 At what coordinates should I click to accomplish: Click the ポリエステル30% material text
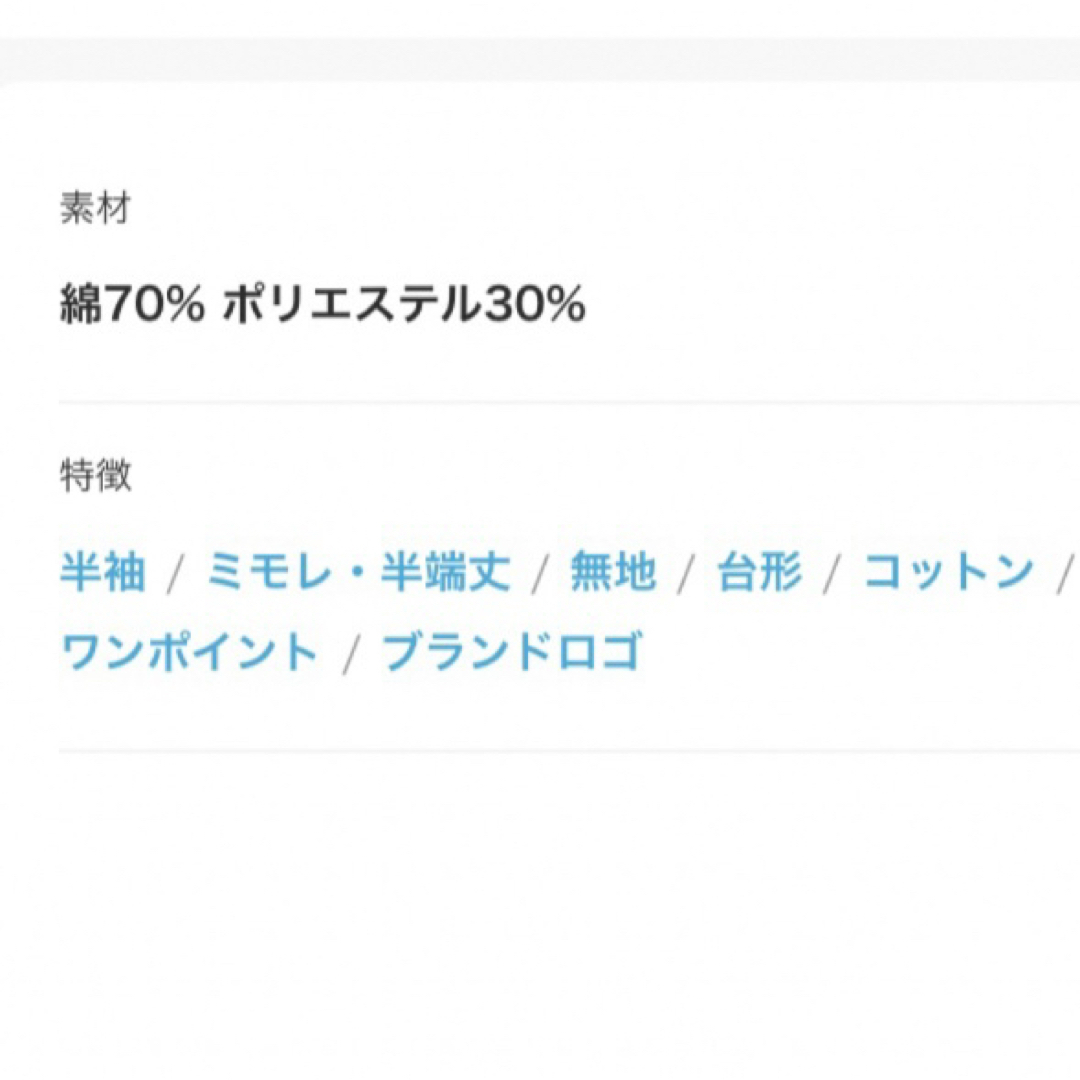(x=404, y=304)
